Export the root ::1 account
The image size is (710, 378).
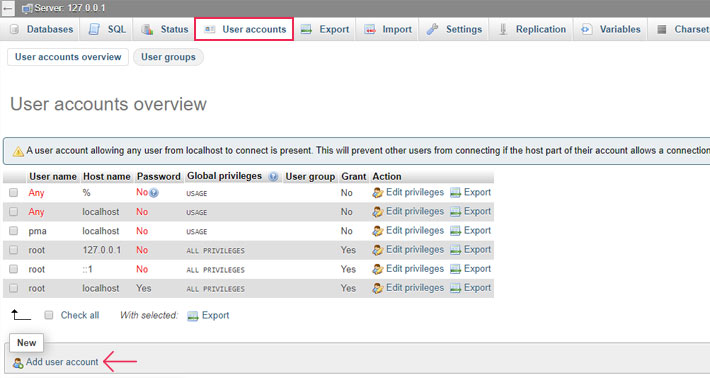point(470,268)
